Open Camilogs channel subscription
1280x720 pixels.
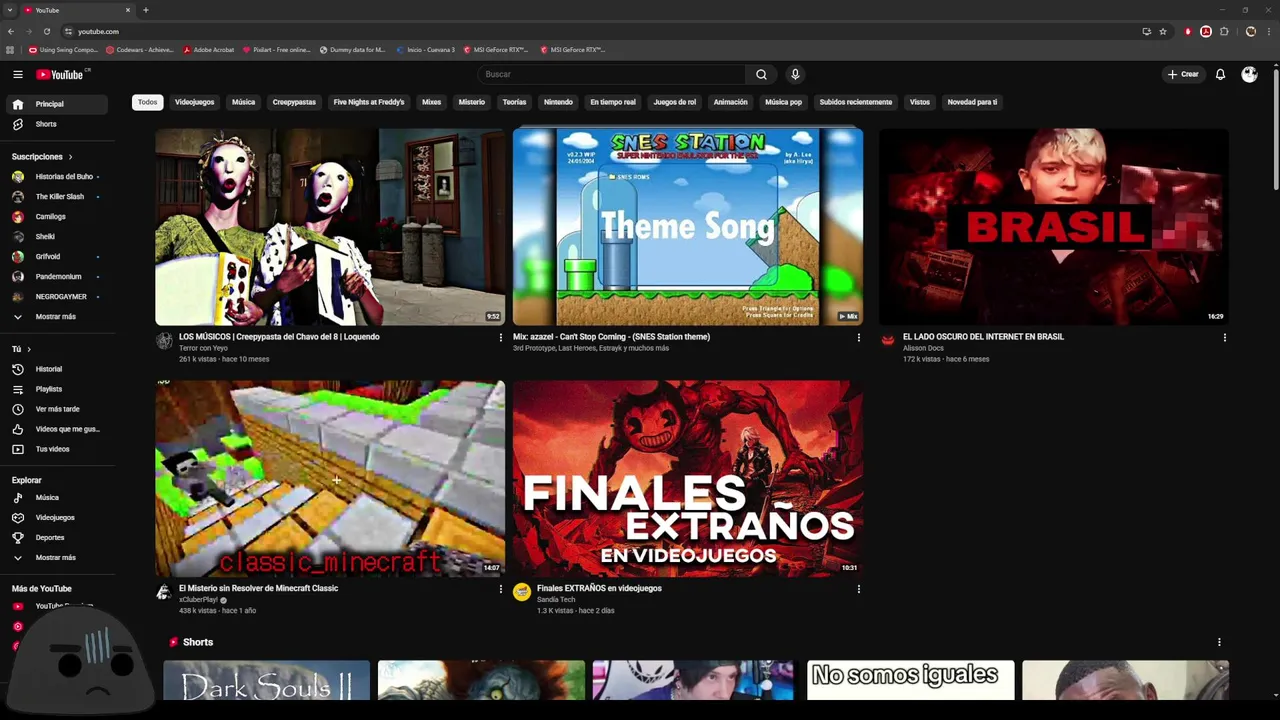(x=57, y=216)
